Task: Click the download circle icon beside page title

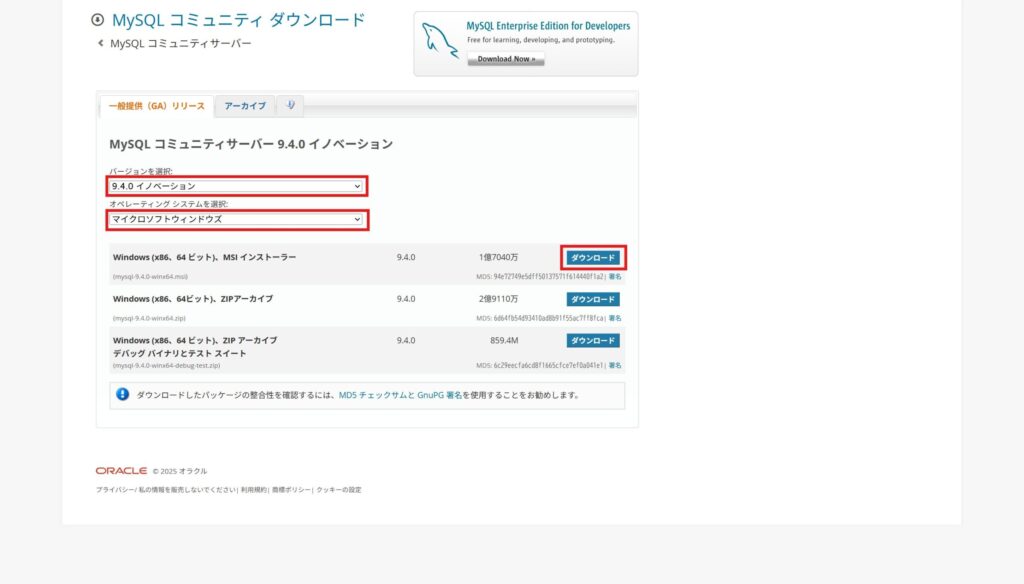Action: click(97, 20)
